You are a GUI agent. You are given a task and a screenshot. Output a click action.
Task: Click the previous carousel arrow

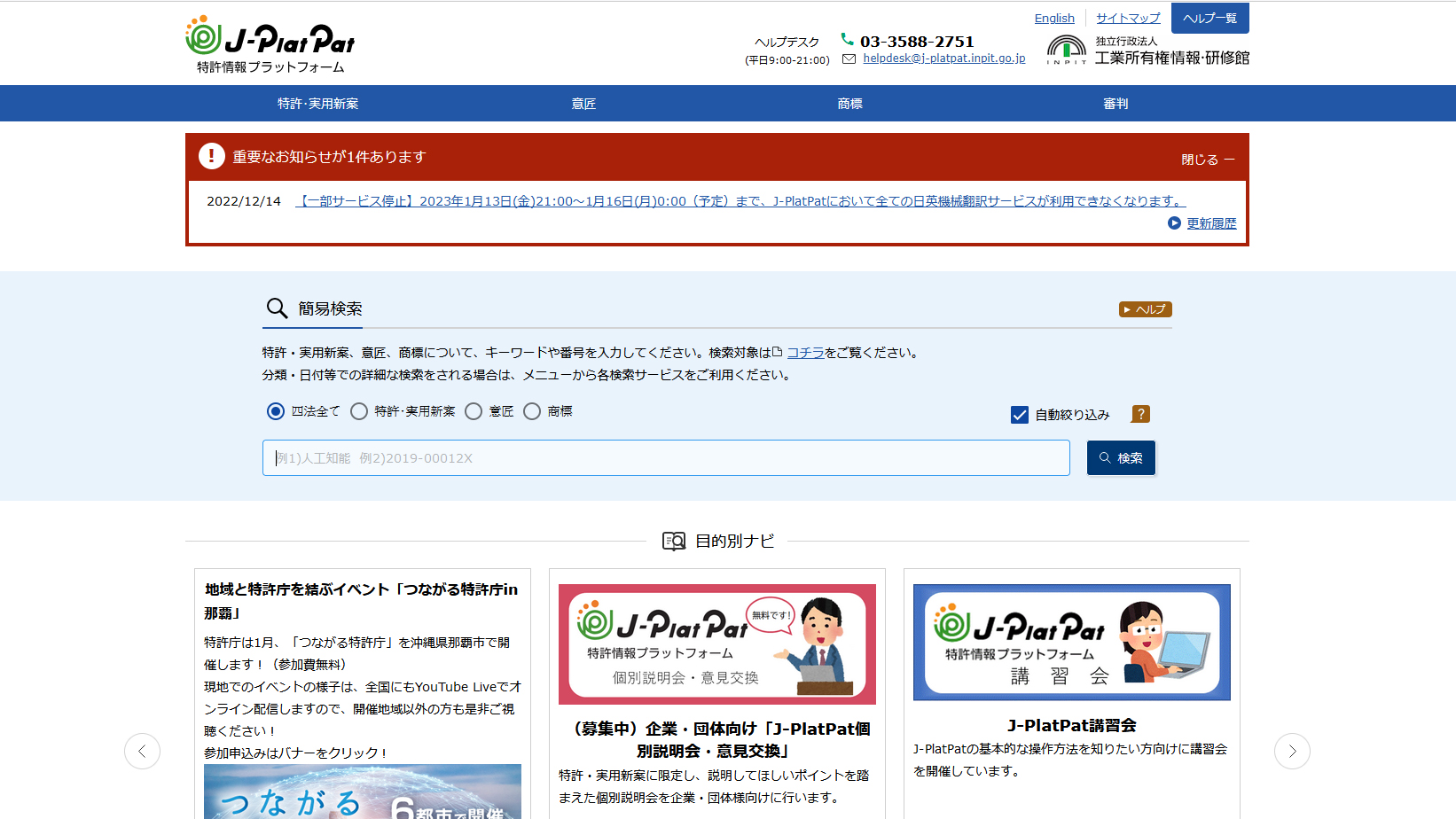[x=142, y=751]
